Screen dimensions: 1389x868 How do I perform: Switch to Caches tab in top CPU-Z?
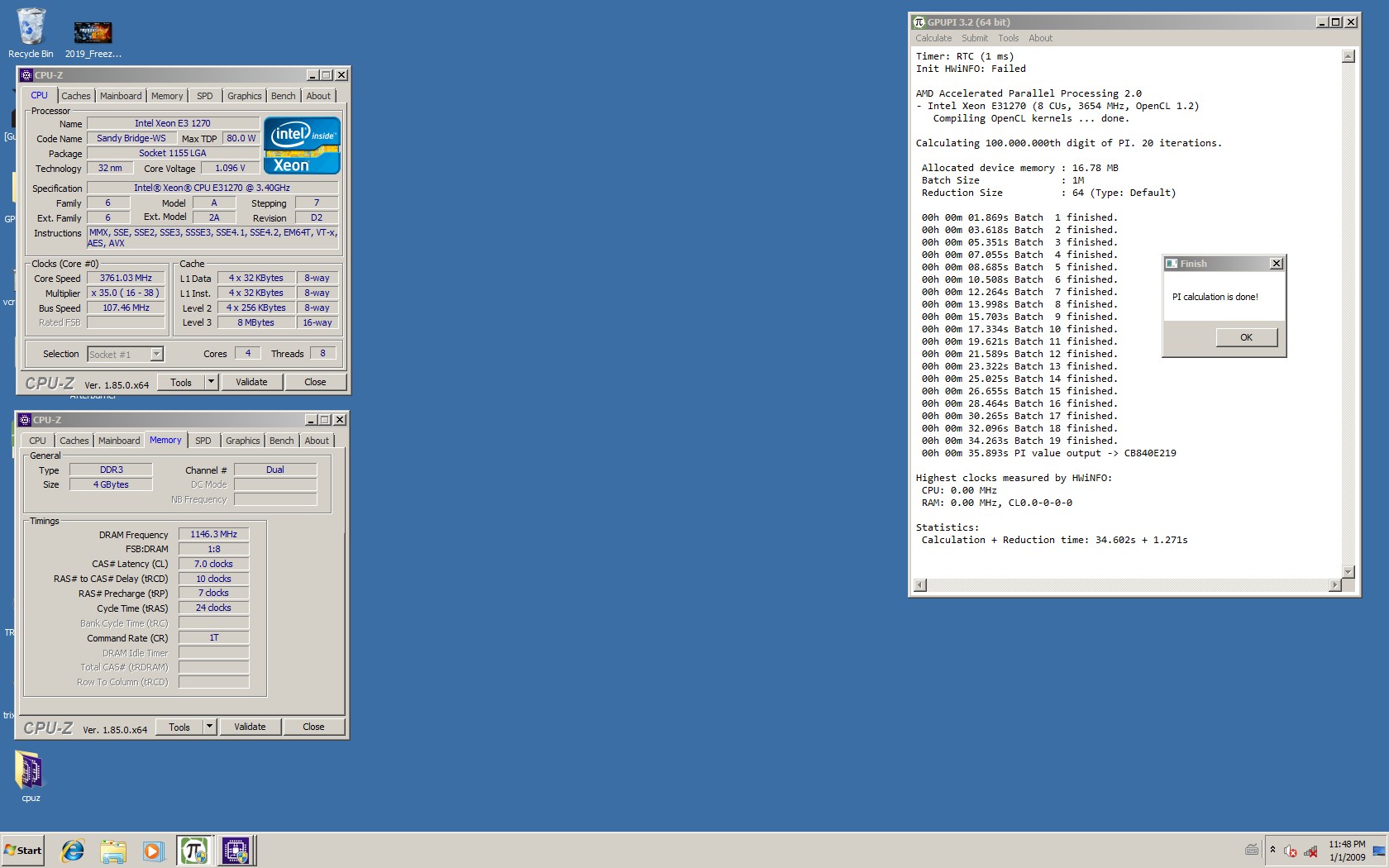tap(75, 96)
